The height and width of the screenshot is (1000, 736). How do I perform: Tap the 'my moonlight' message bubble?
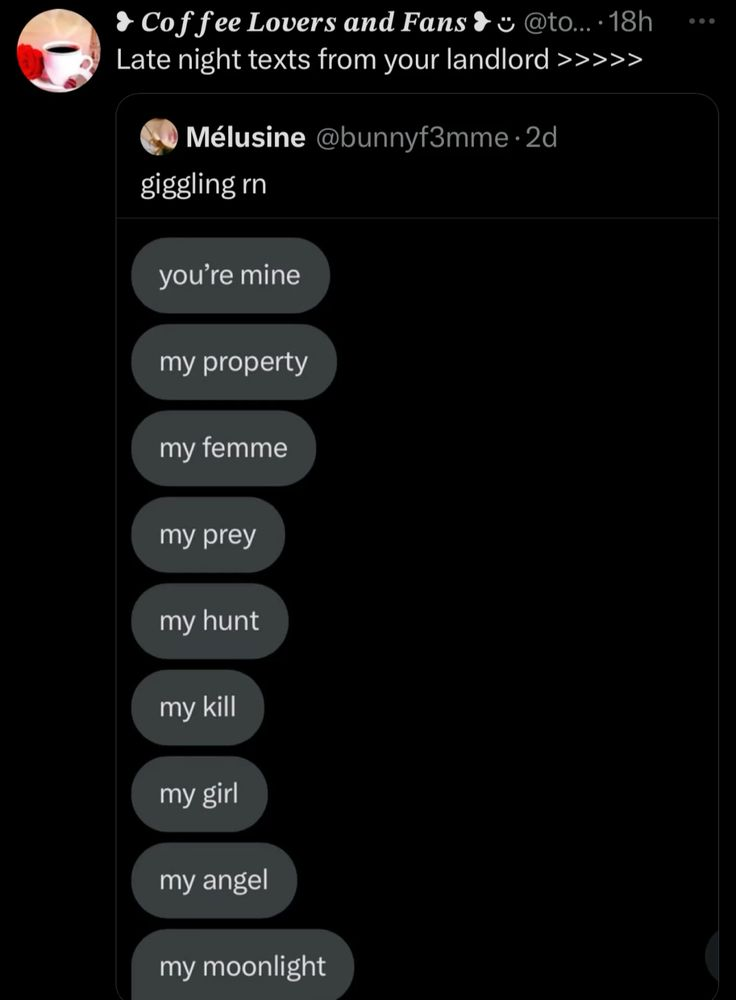point(242,965)
